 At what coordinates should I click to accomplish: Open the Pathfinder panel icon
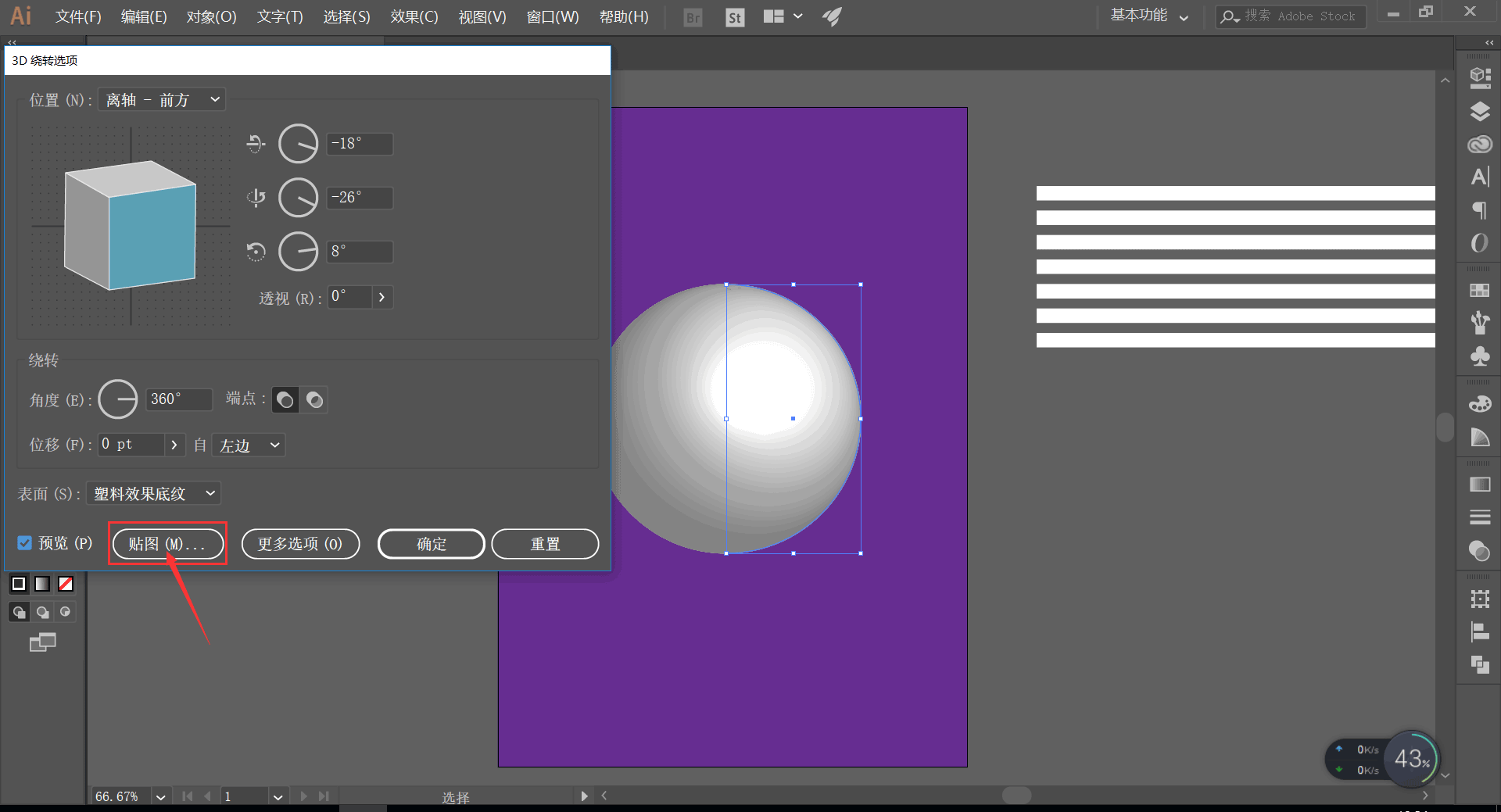point(1479,665)
